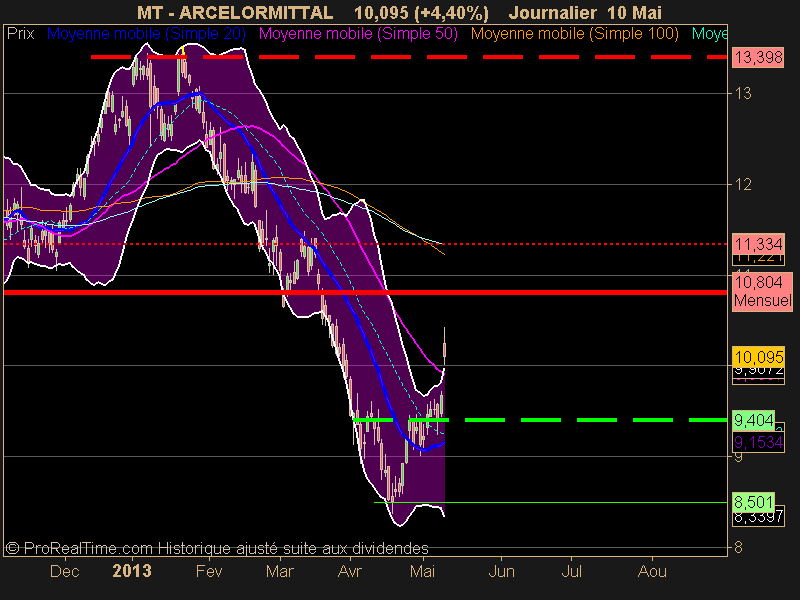Click the green 9,404 support label
This screenshot has width=800, height=600.
click(x=754, y=420)
